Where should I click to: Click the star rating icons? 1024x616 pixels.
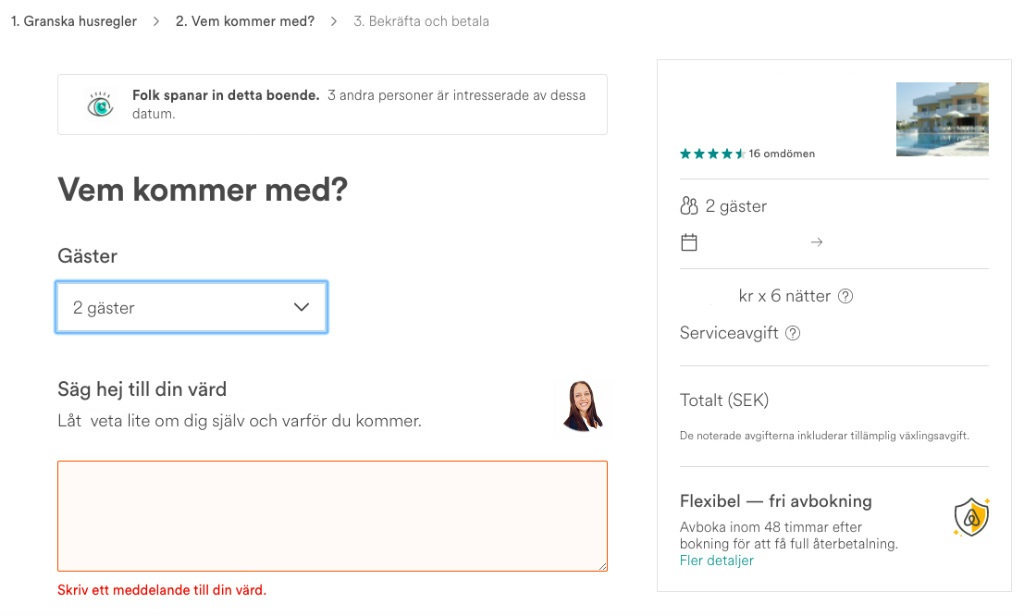(x=712, y=154)
